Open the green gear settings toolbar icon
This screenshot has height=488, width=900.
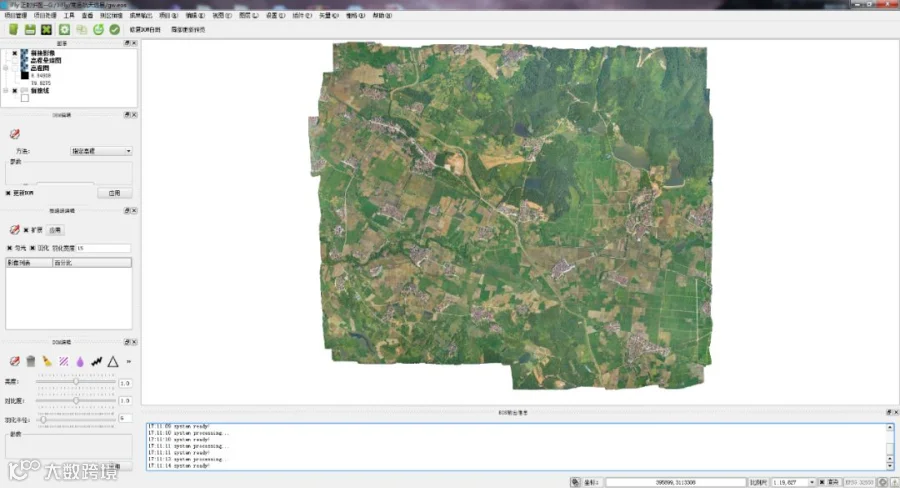[64, 29]
